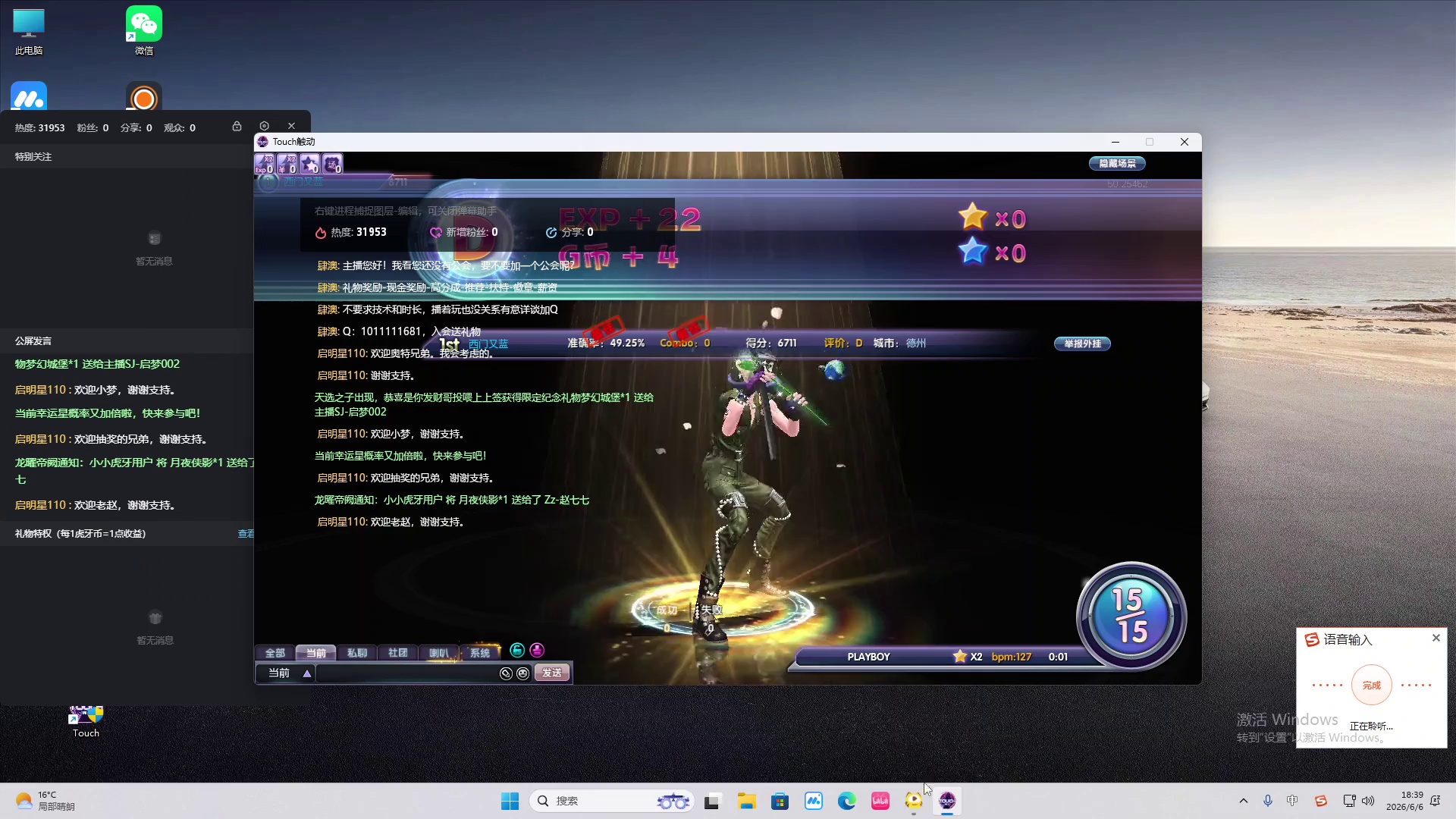Screen dimensions: 1456x819
Task: Click the 公屏发言 section header
Action: 33,341
